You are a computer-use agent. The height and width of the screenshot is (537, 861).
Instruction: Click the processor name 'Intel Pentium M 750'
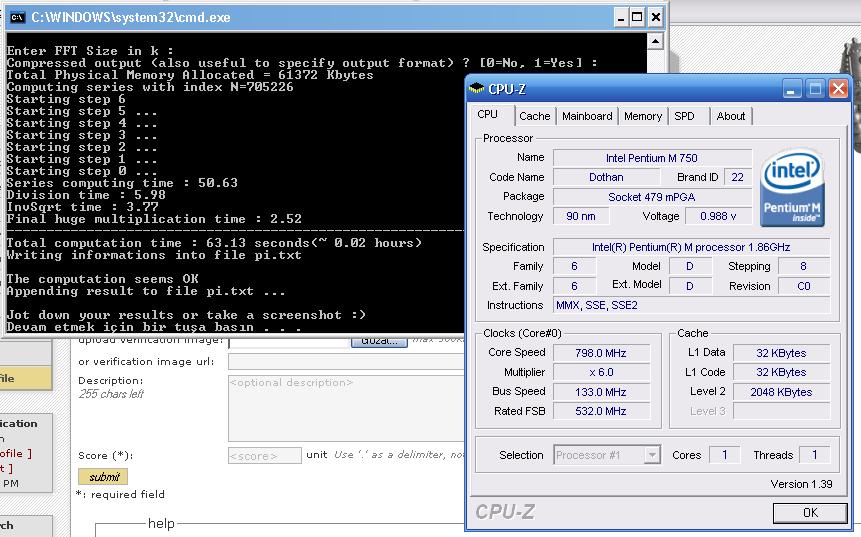point(652,158)
